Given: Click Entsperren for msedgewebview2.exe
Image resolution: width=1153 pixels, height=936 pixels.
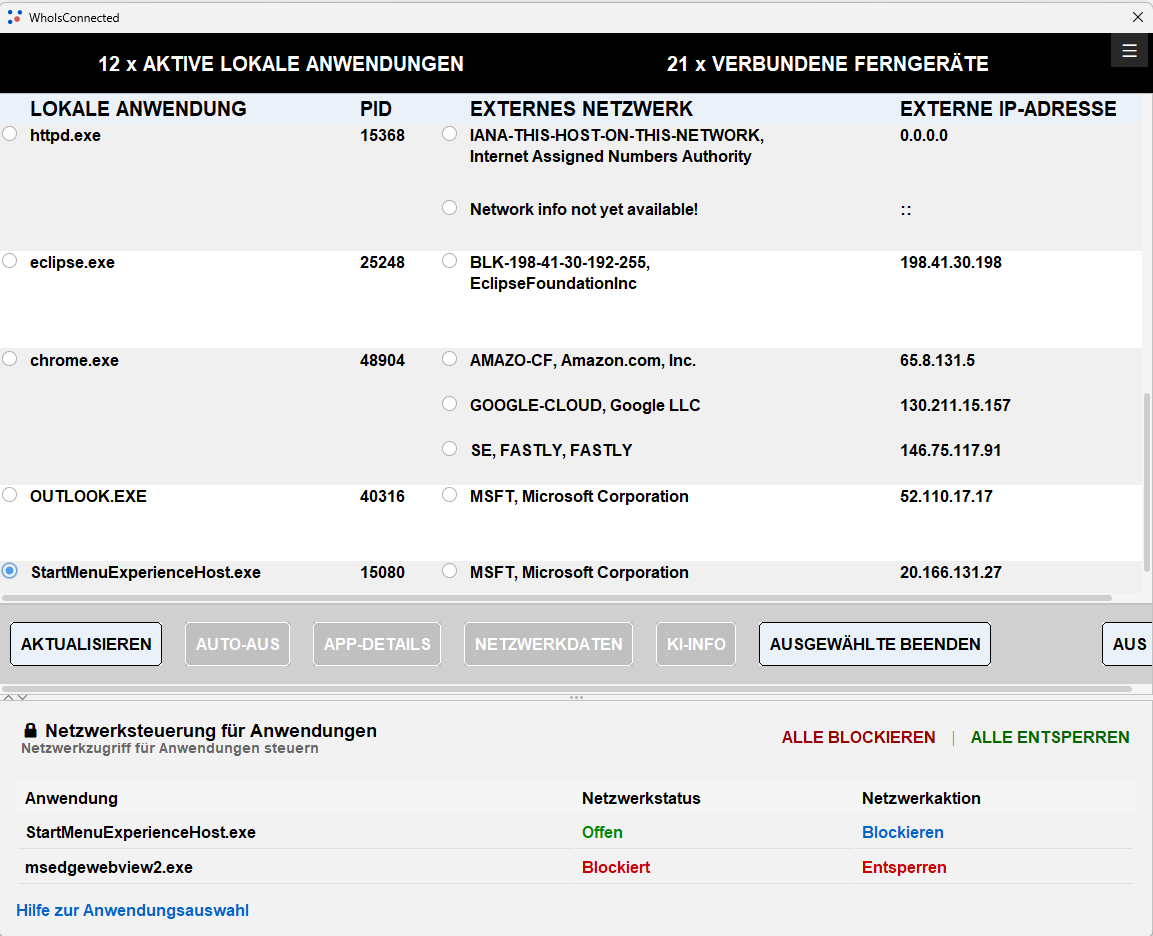Looking at the screenshot, I should click(904, 868).
